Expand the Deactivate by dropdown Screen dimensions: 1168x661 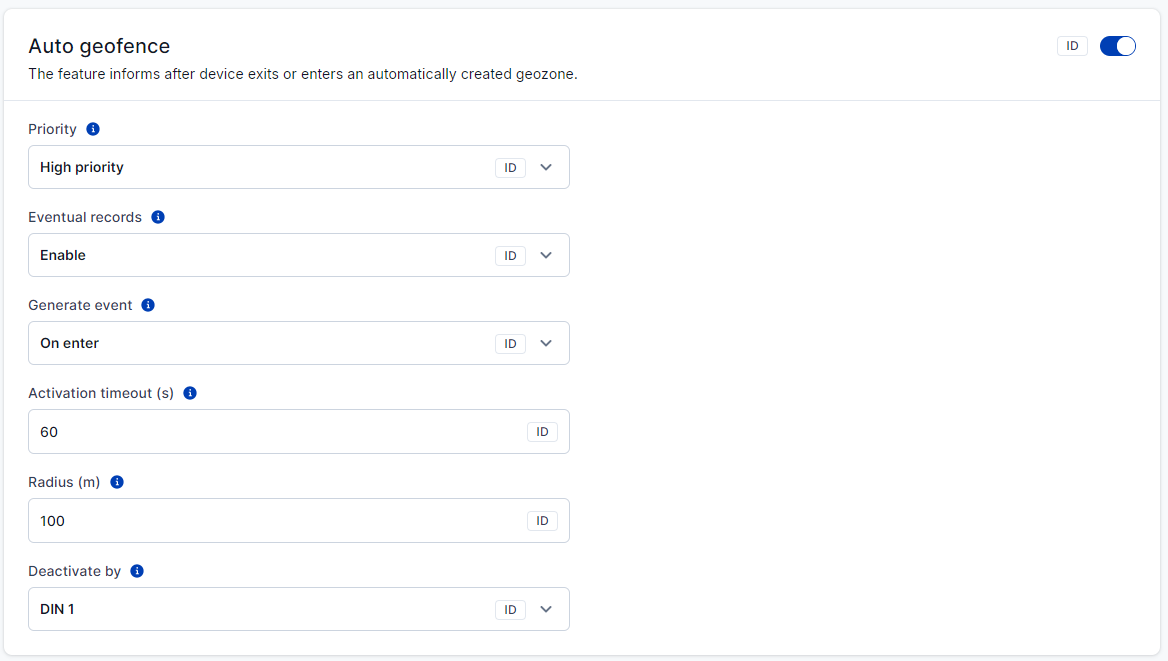click(546, 609)
